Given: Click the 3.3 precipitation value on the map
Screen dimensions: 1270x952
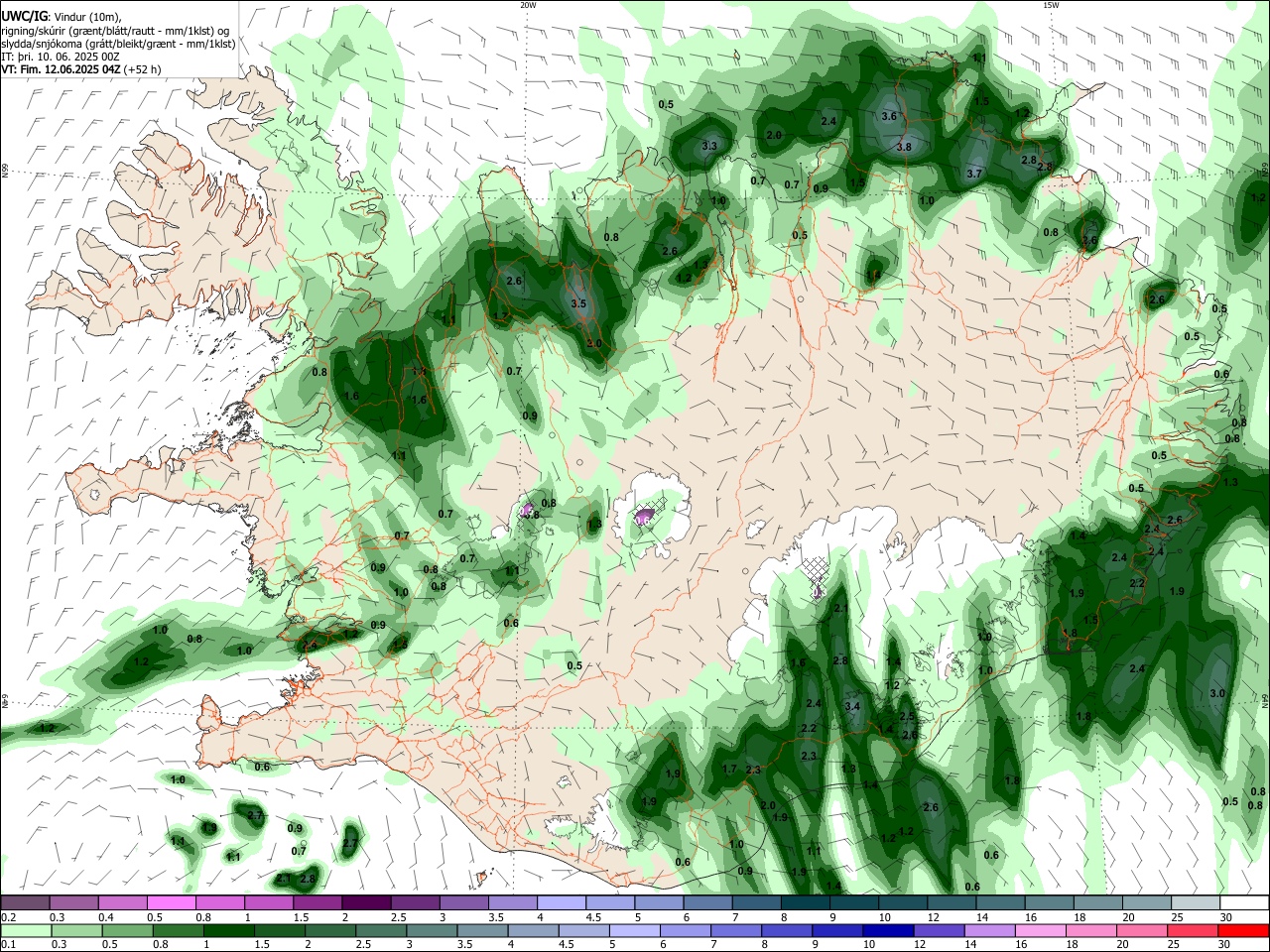Looking at the screenshot, I should (x=709, y=146).
